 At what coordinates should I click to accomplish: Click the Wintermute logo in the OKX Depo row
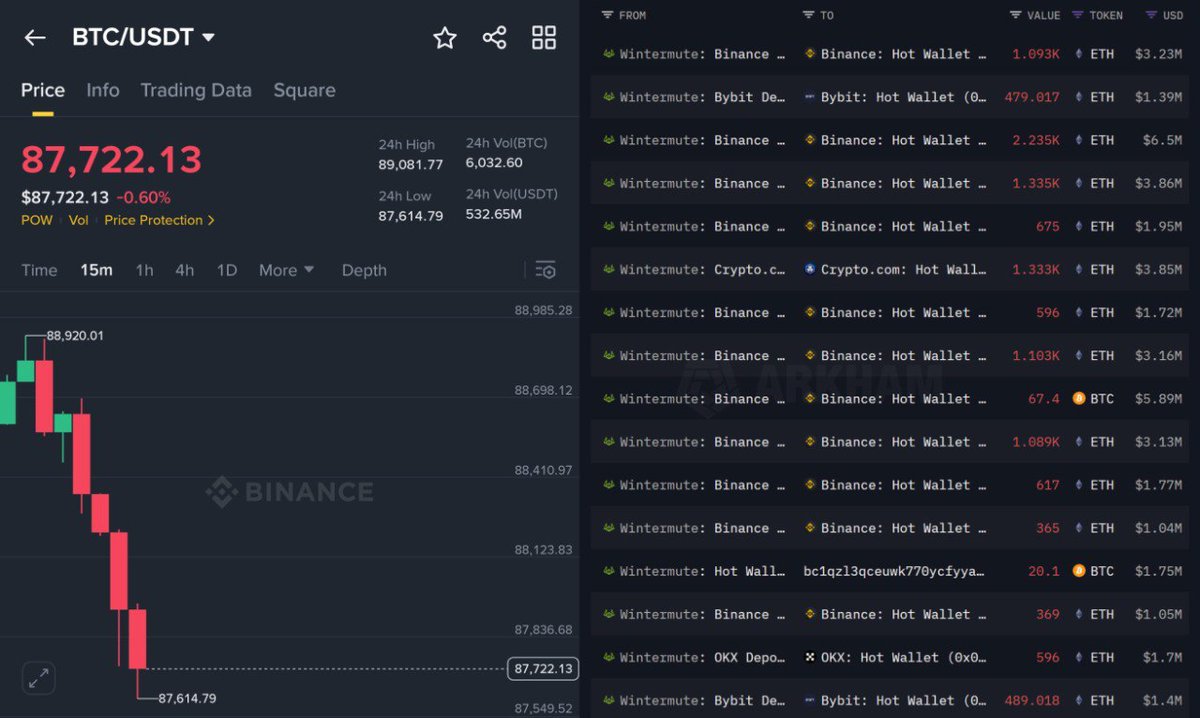(608, 657)
